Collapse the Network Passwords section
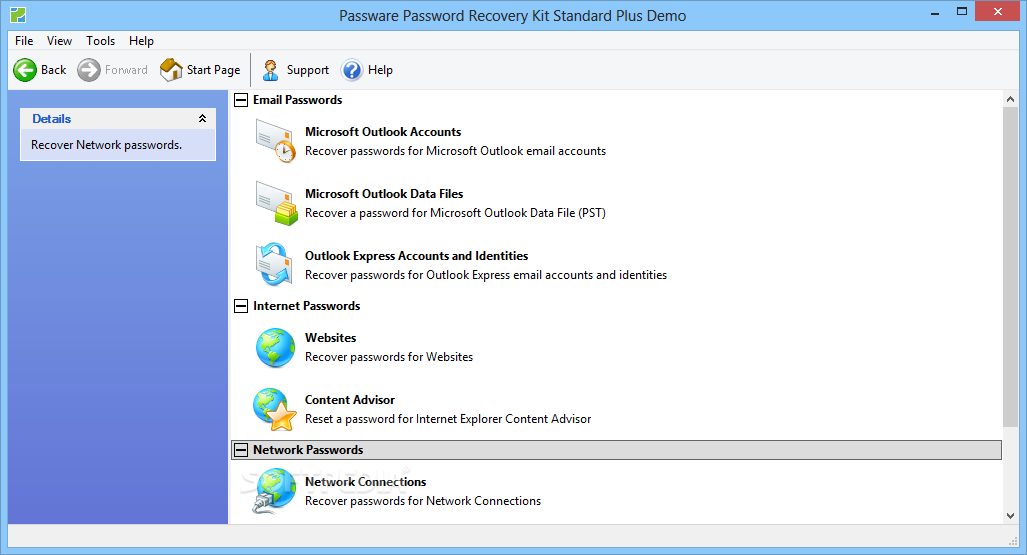 pyautogui.click(x=241, y=450)
